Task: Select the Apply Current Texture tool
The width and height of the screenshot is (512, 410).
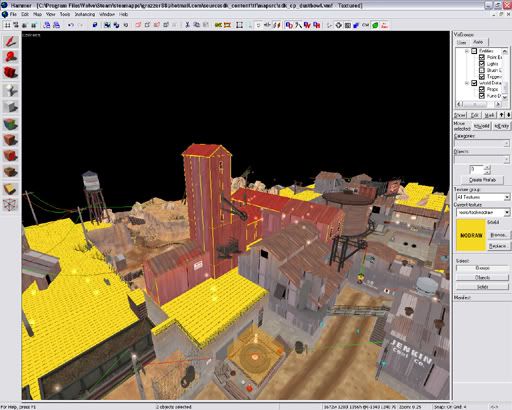Action: (x=10, y=140)
